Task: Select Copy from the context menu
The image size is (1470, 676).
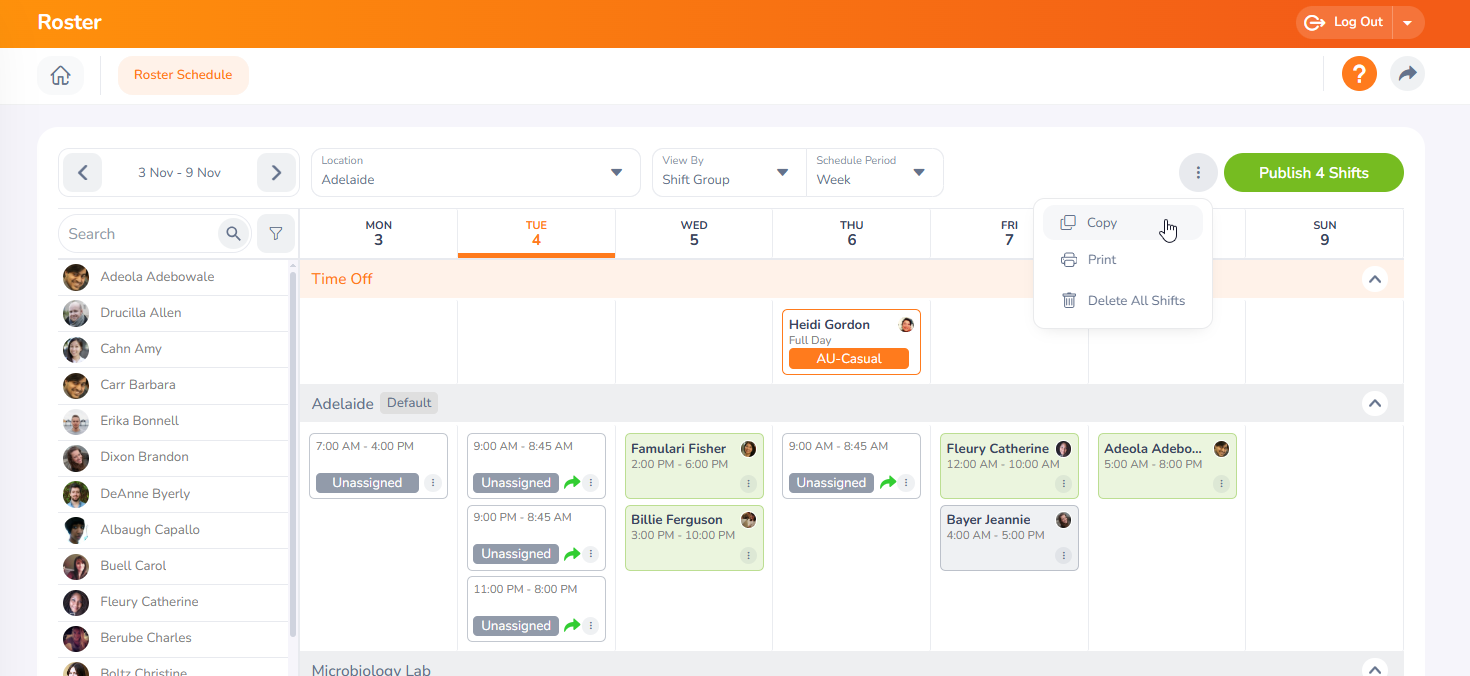Action: point(1100,222)
